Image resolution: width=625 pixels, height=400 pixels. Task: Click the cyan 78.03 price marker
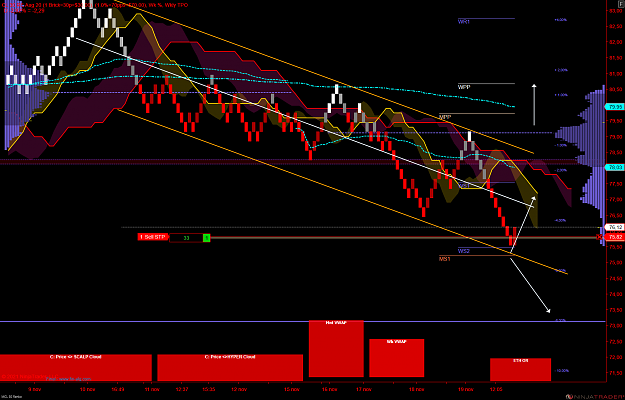[614, 167]
